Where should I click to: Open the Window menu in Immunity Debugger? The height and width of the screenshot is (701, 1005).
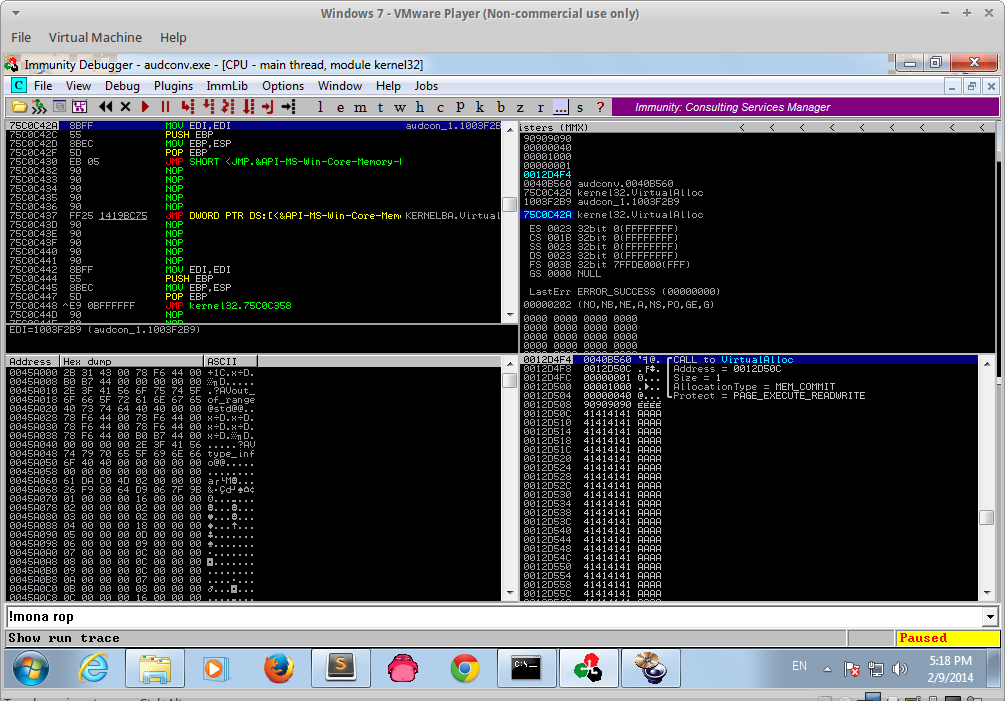click(x=340, y=86)
